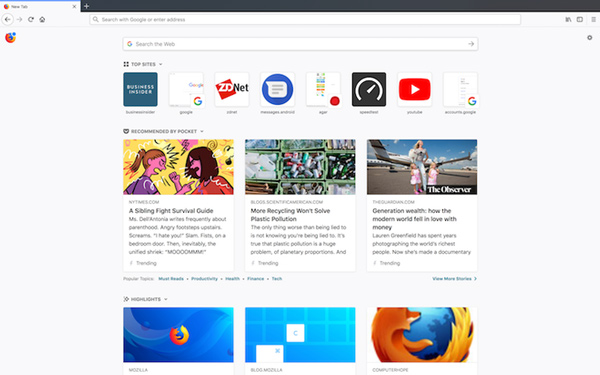
Task: Collapse the Top Sites section chevron
Action: [161, 64]
